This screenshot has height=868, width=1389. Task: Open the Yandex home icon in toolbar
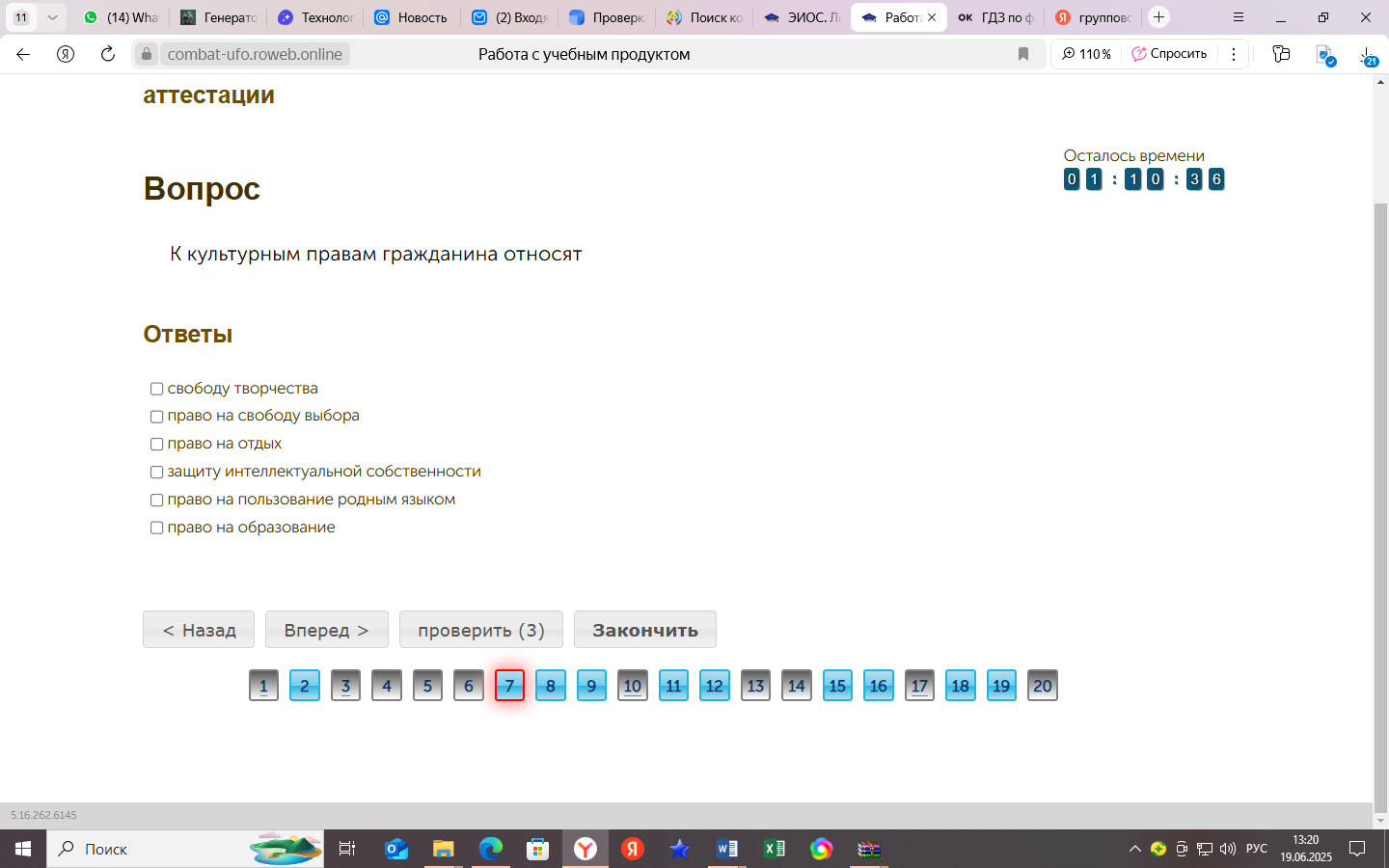[x=66, y=54]
